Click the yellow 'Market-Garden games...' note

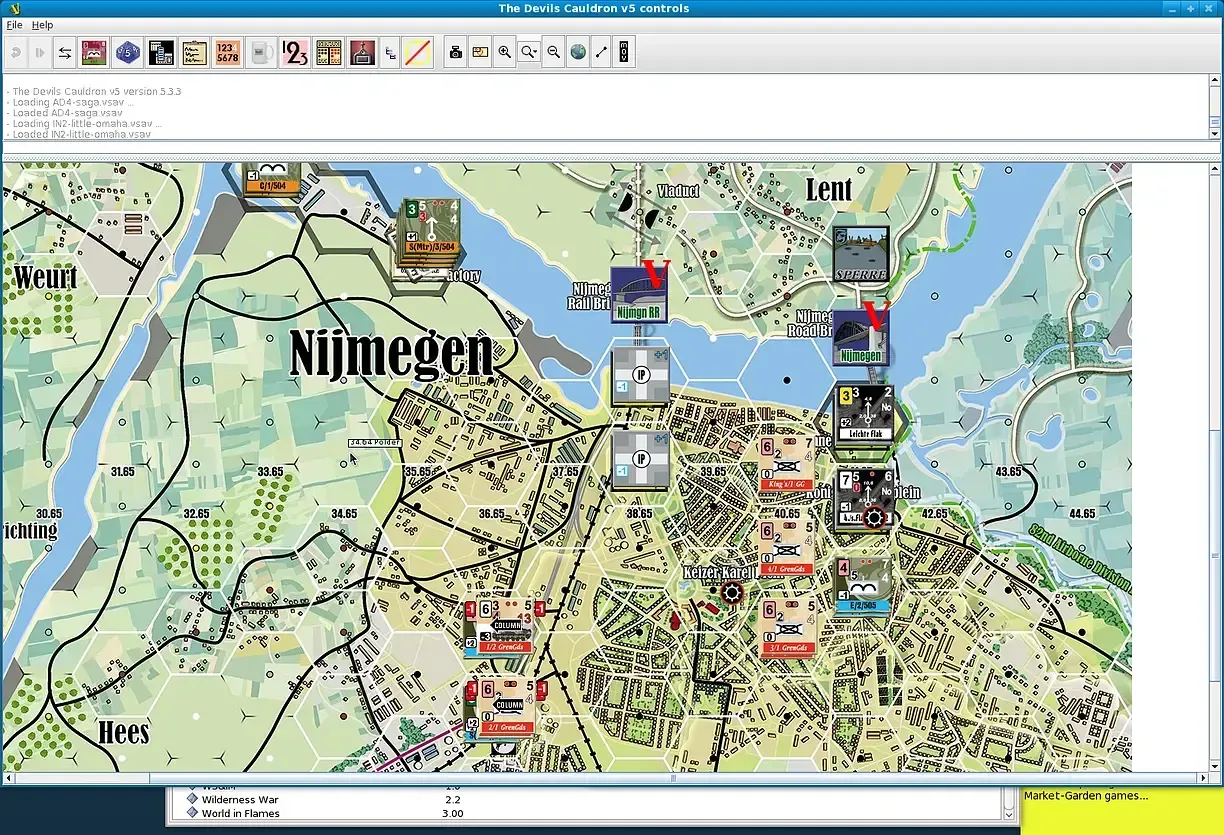[x=1087, y=796]
